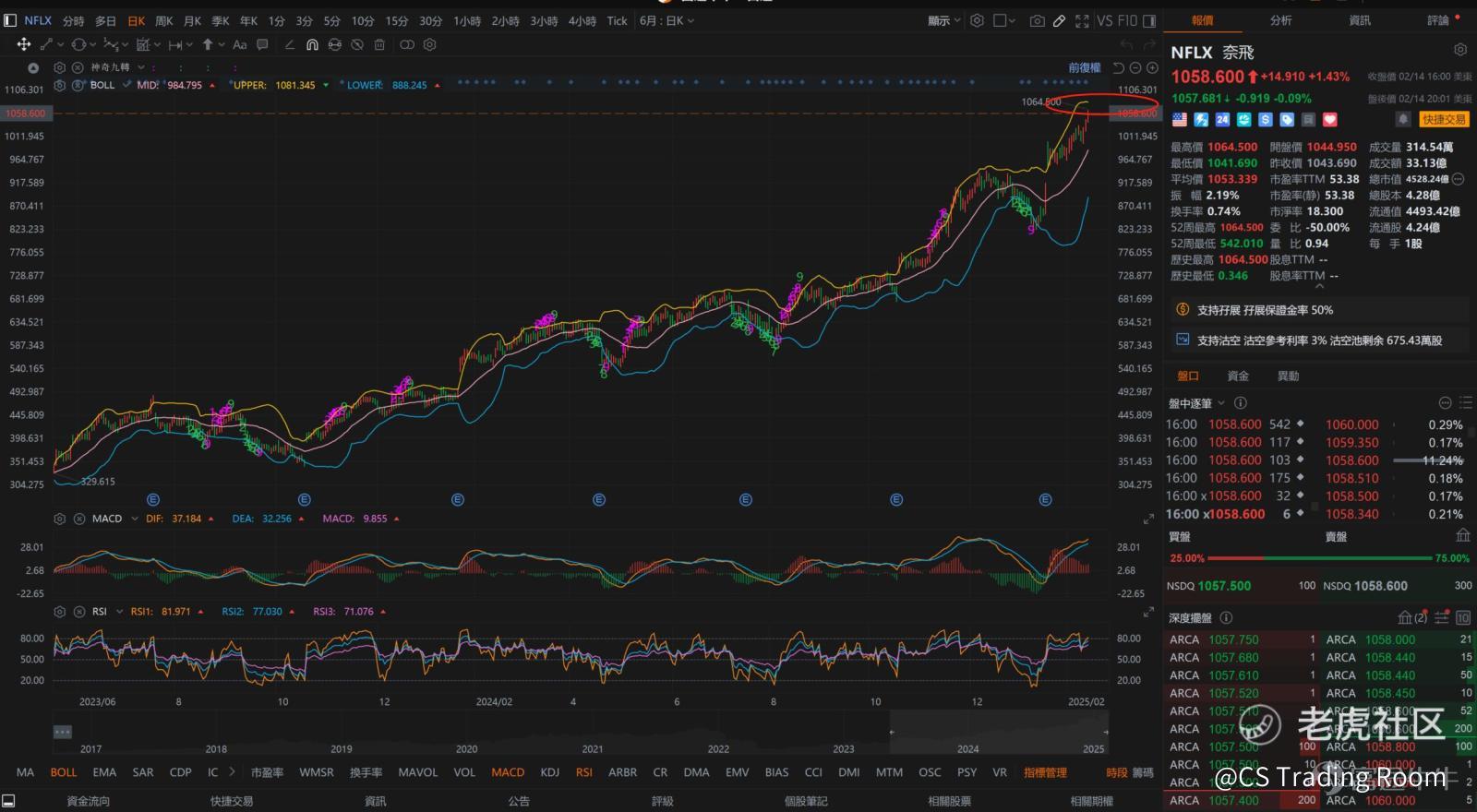Screen dimensions: 1477x812
Task: Pick the text annotation Aa tool
Action: coord(240,44)
